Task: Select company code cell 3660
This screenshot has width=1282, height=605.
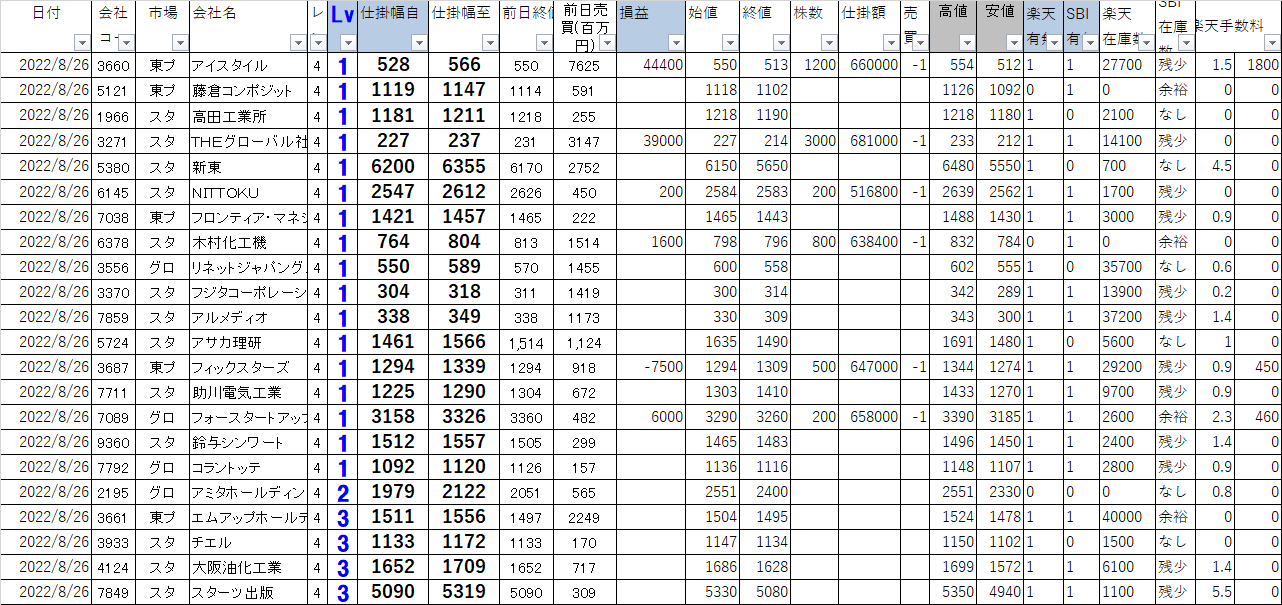Action: point(114,65)
